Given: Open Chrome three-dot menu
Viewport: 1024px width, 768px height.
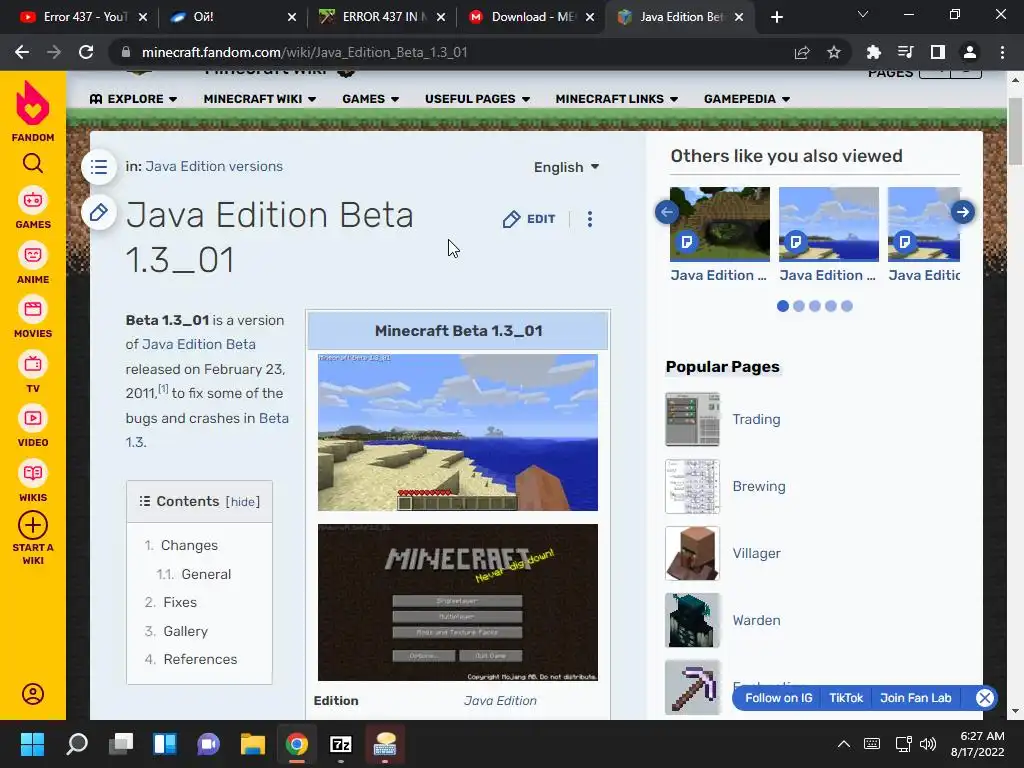Looking at the screenshot, I should 1002,52.
